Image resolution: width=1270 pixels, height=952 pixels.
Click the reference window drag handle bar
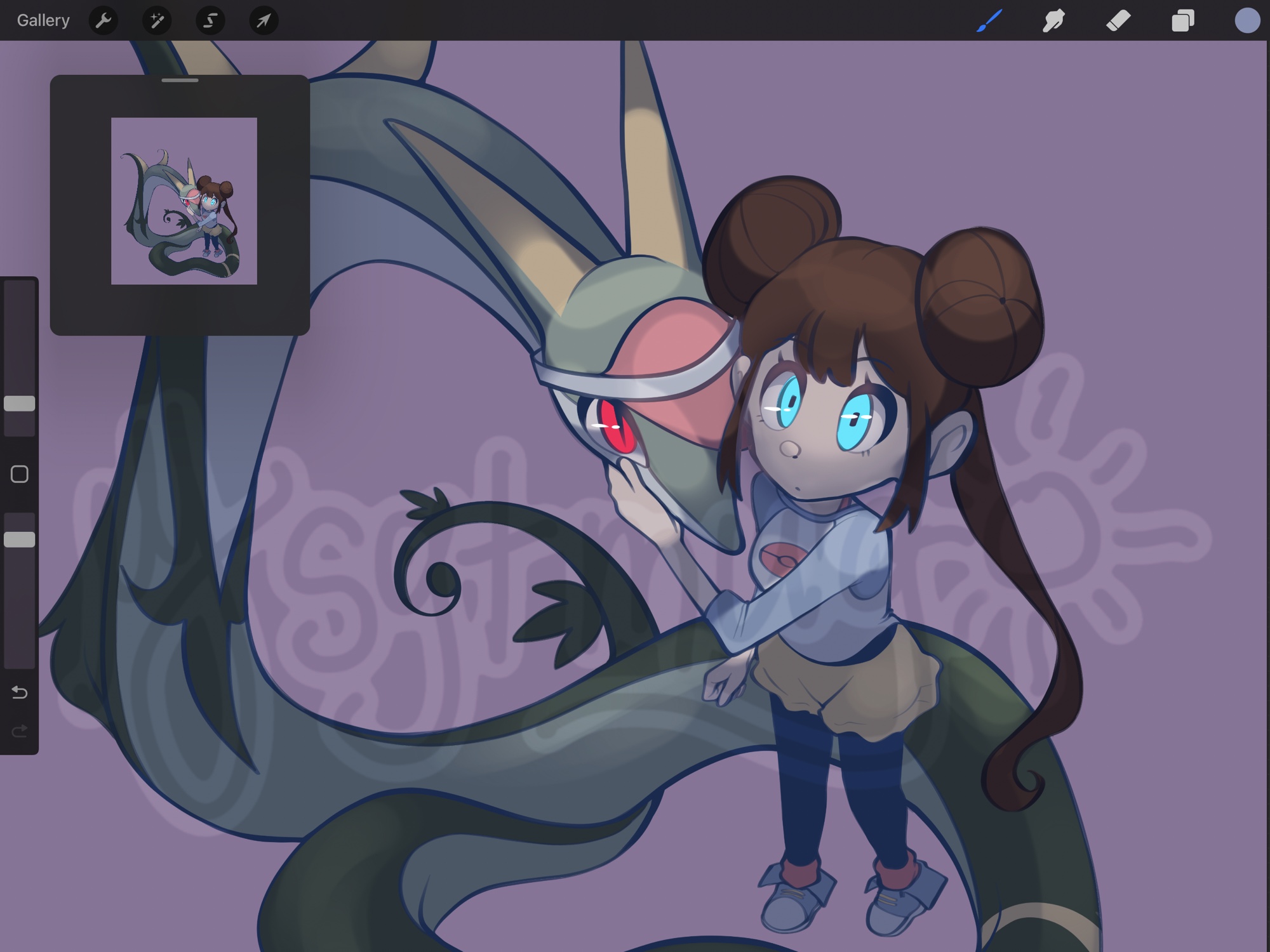(180, 81)
